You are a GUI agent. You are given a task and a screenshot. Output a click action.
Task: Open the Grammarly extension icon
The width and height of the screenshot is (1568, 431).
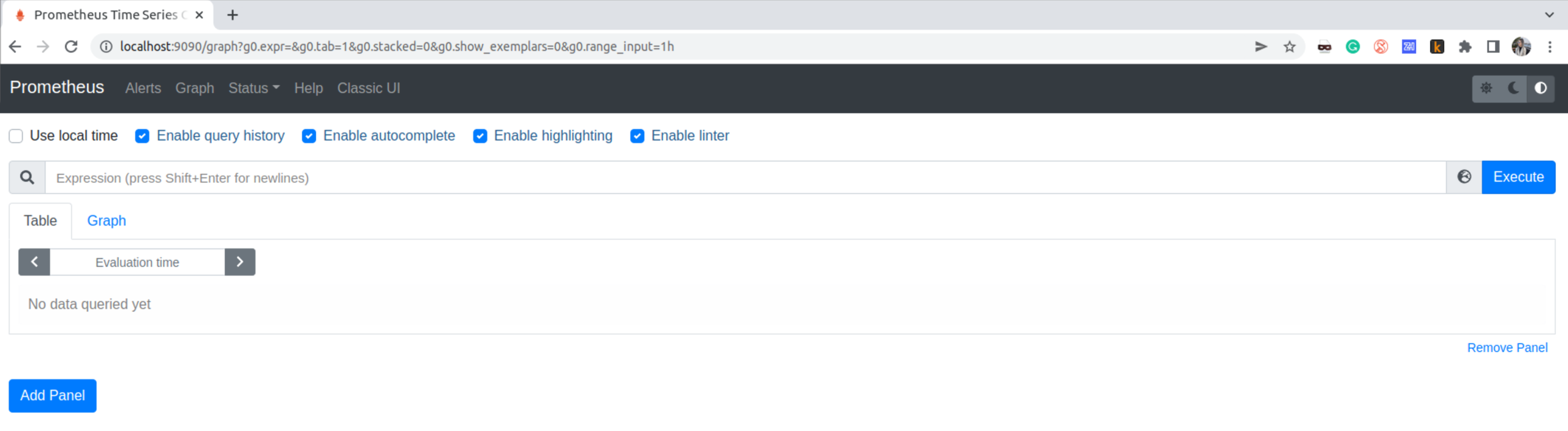point(1352,47)
